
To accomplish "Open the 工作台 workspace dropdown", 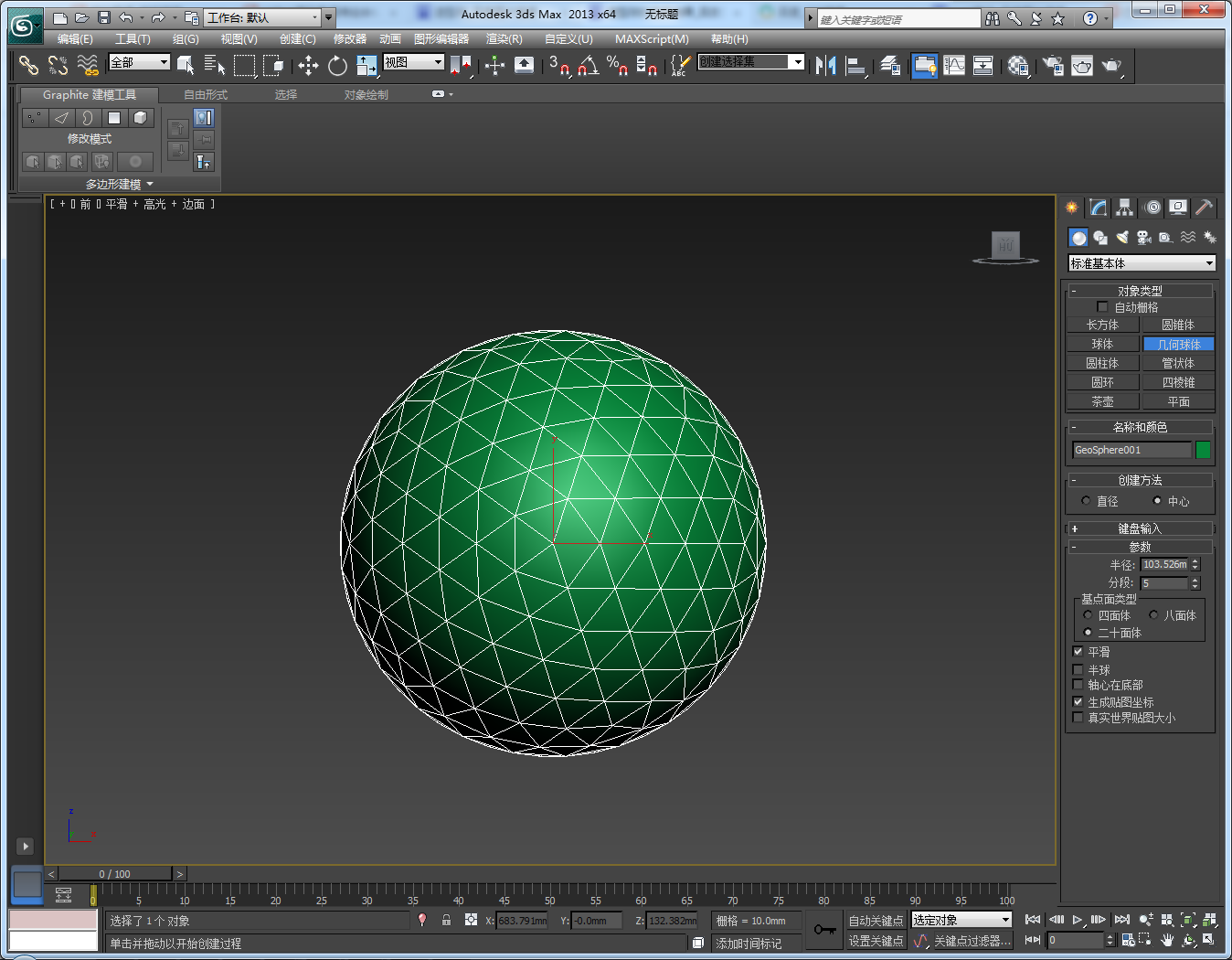I will pos(263,17).
